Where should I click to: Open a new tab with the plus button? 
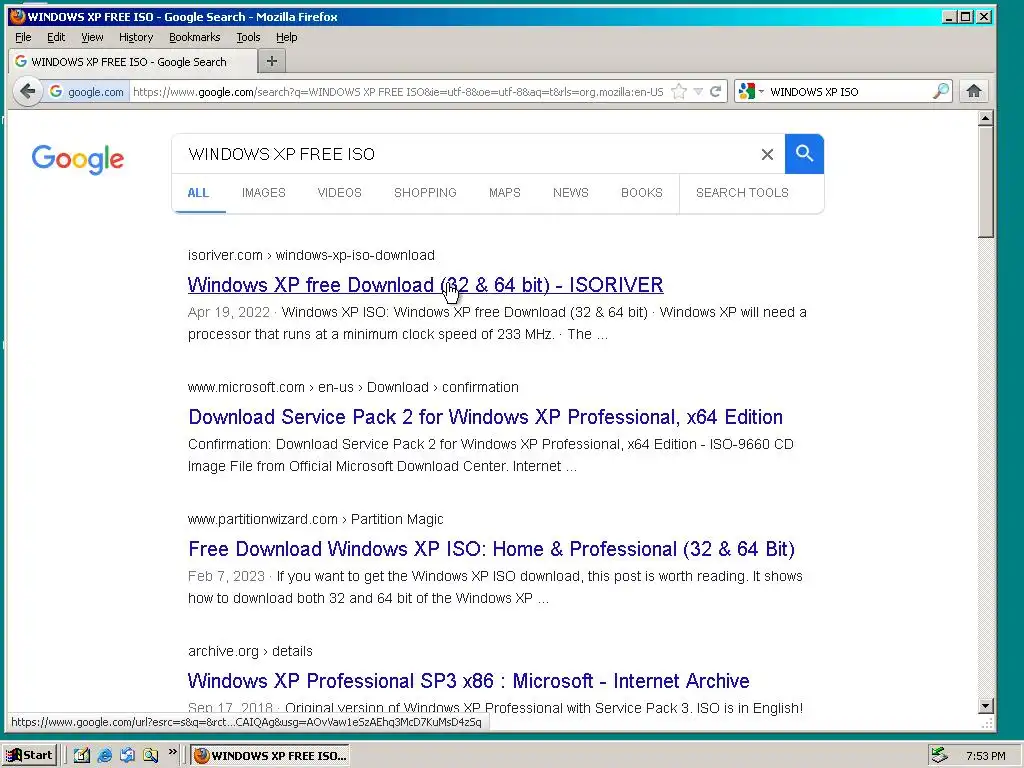coord(272,61)
